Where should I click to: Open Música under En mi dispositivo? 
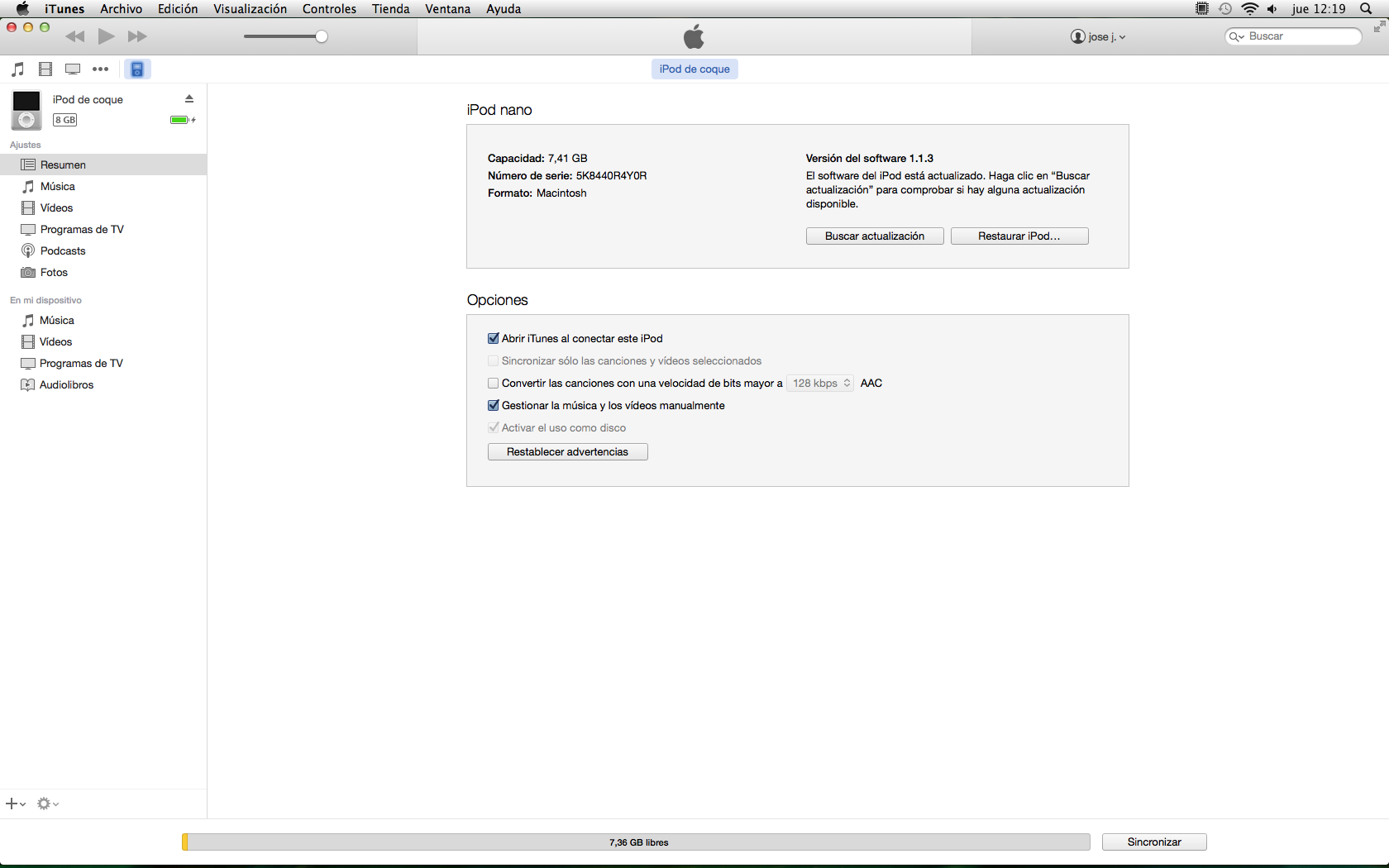click(x=103, y=320)
